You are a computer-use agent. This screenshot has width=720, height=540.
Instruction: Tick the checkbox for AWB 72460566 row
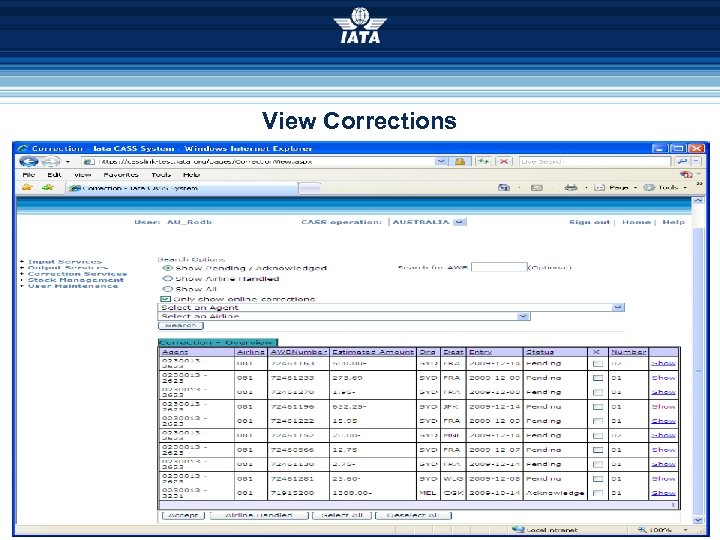coord(597,450)
